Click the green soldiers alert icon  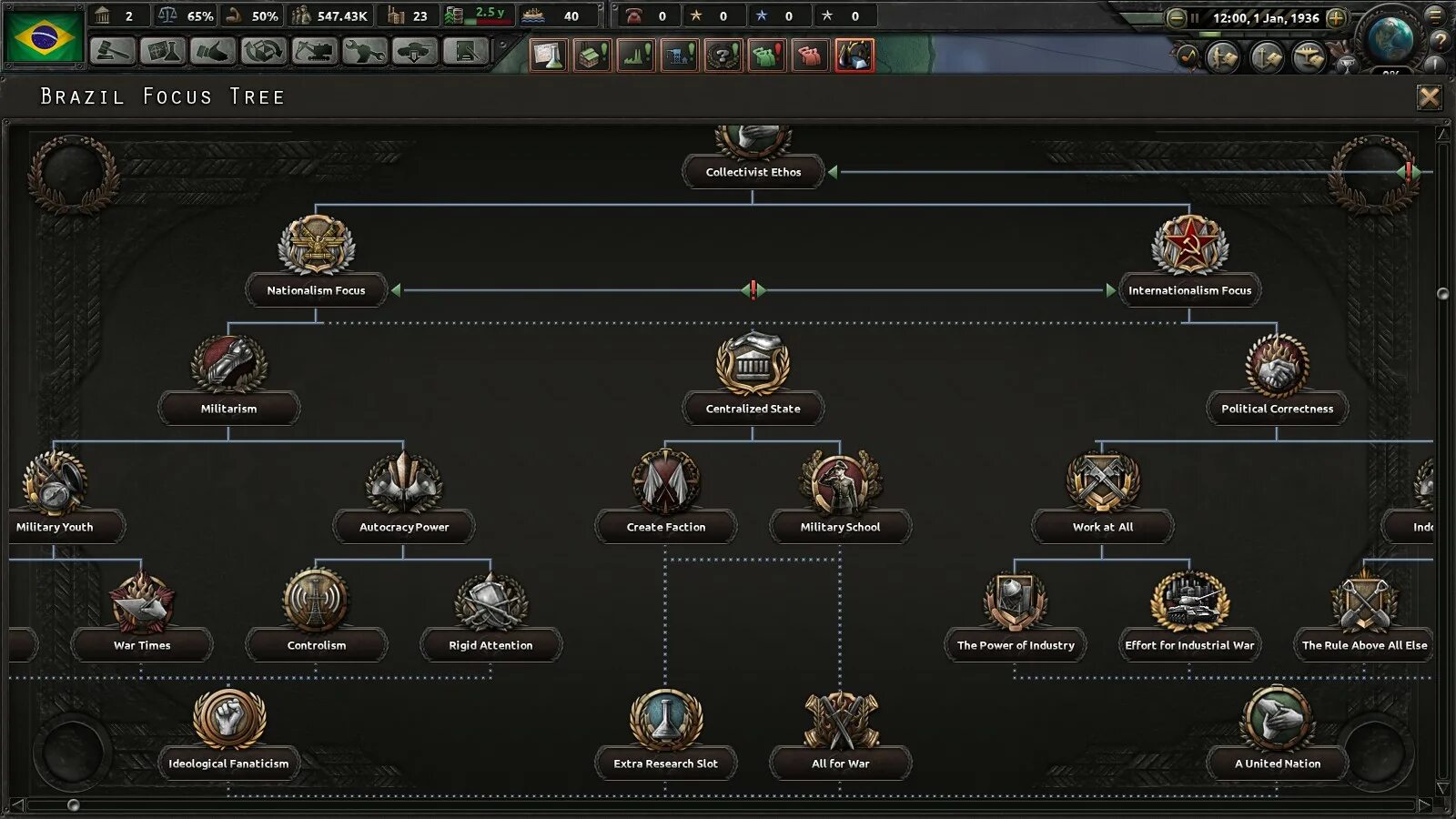(767, 56)
